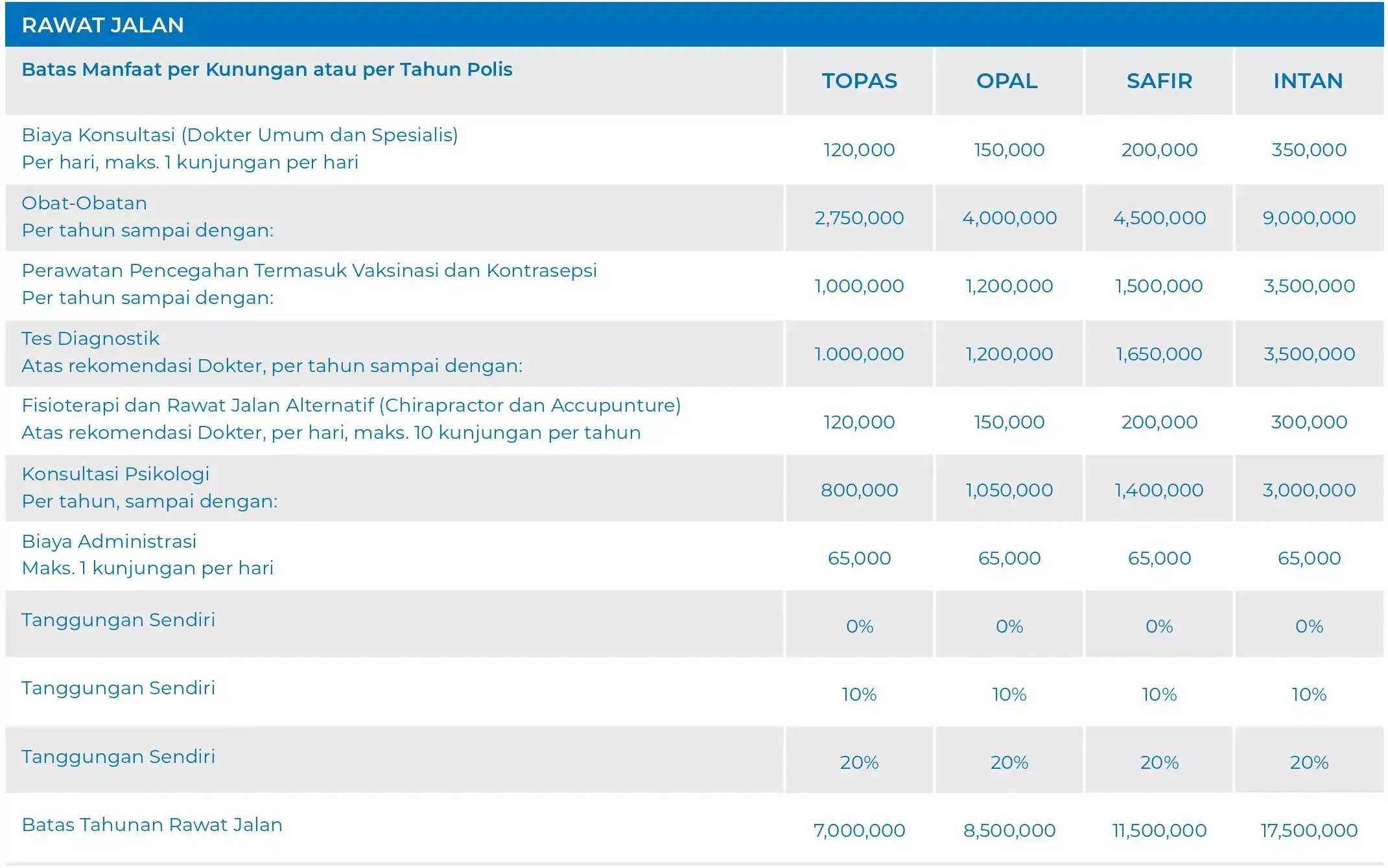1388x868 pixels.
Task: Click the RAWAT JALAN header title
Action: 102,25
